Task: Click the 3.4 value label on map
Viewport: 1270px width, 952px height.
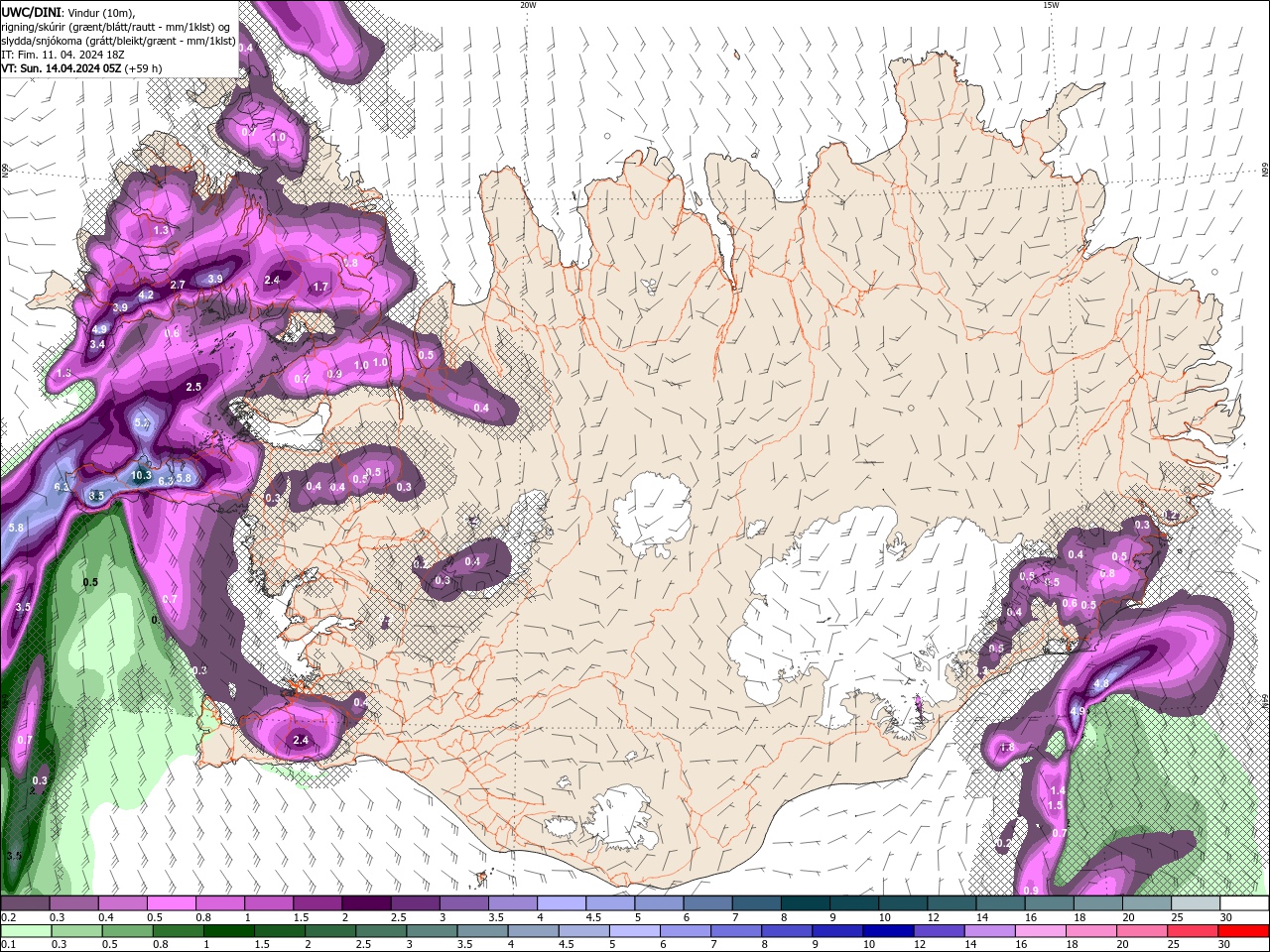Action: [97, 344]
